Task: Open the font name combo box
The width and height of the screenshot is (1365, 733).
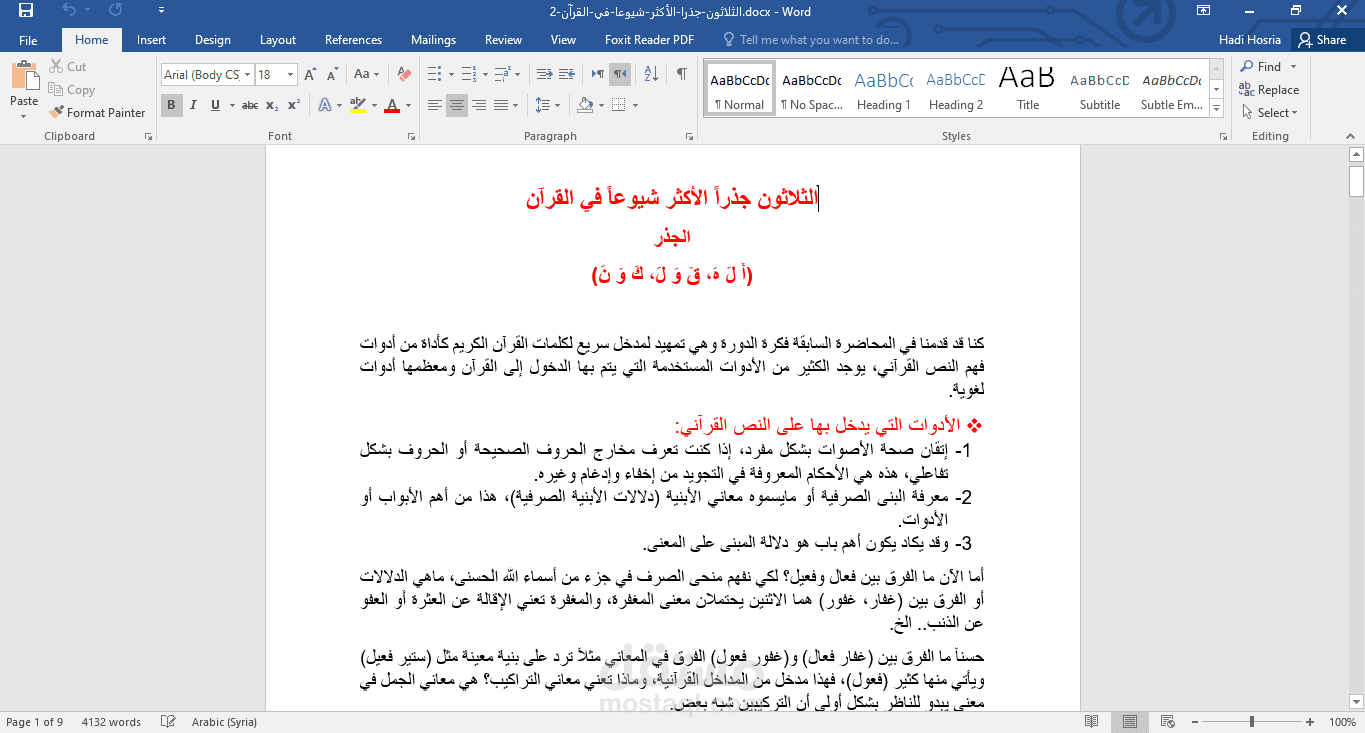Action: click(x=207, y=74)
